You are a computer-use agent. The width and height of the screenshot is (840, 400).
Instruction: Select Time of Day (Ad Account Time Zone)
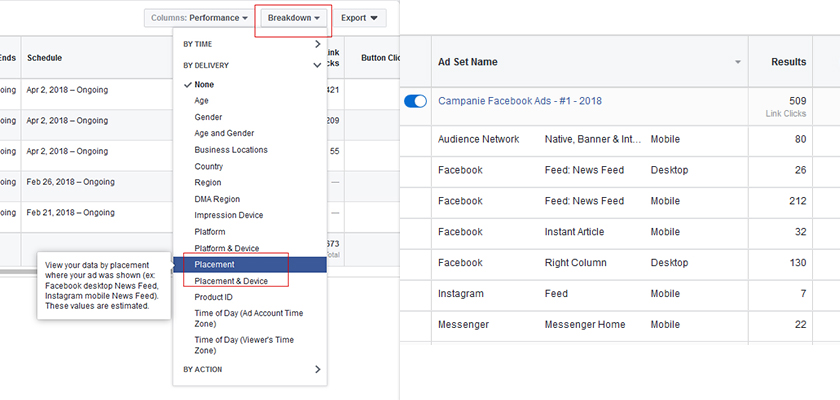click(250, 319)
